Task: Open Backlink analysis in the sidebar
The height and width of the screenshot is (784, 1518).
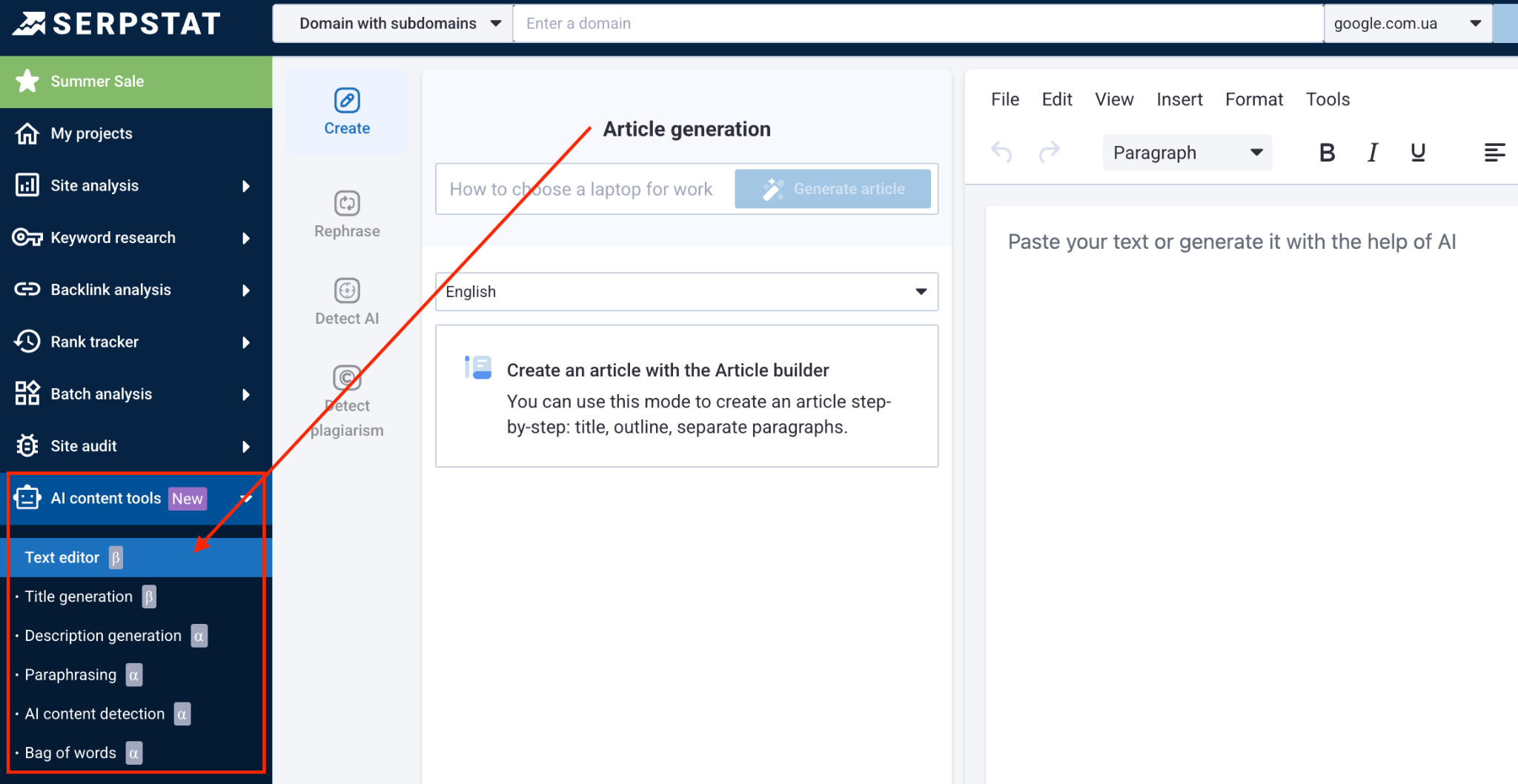Action: click(x=111, y=289)
